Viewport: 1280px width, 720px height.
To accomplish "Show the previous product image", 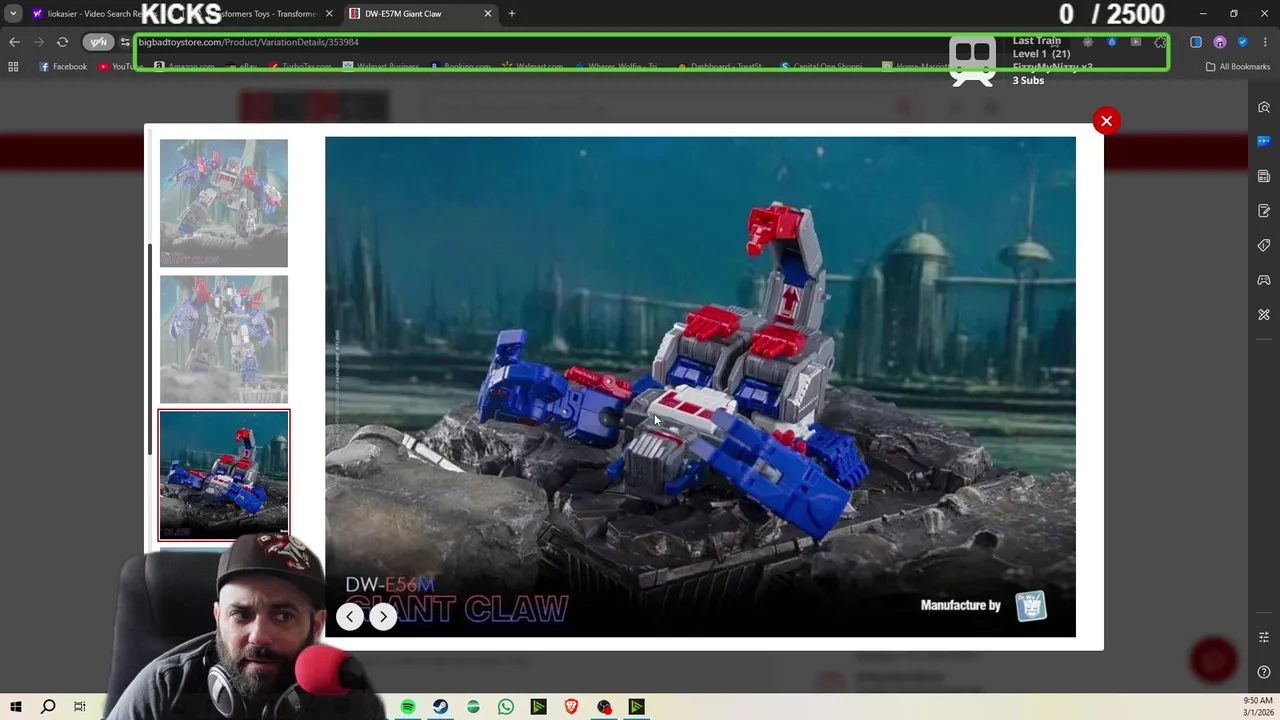I will 350,616.
